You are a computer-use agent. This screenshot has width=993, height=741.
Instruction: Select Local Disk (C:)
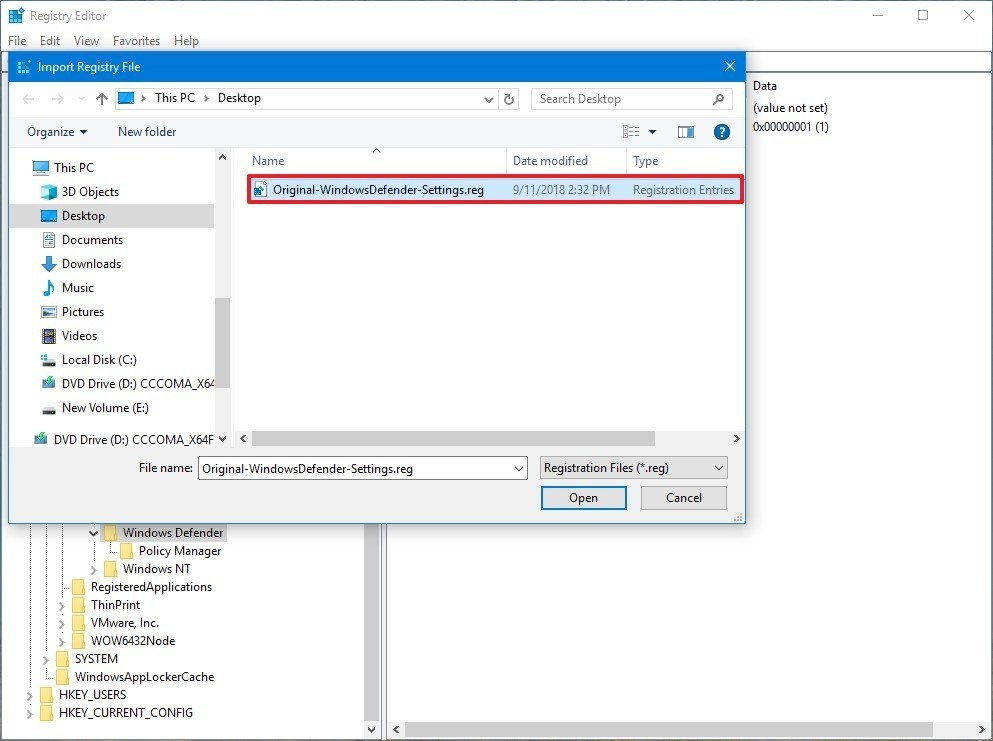[x=99, y=360]
